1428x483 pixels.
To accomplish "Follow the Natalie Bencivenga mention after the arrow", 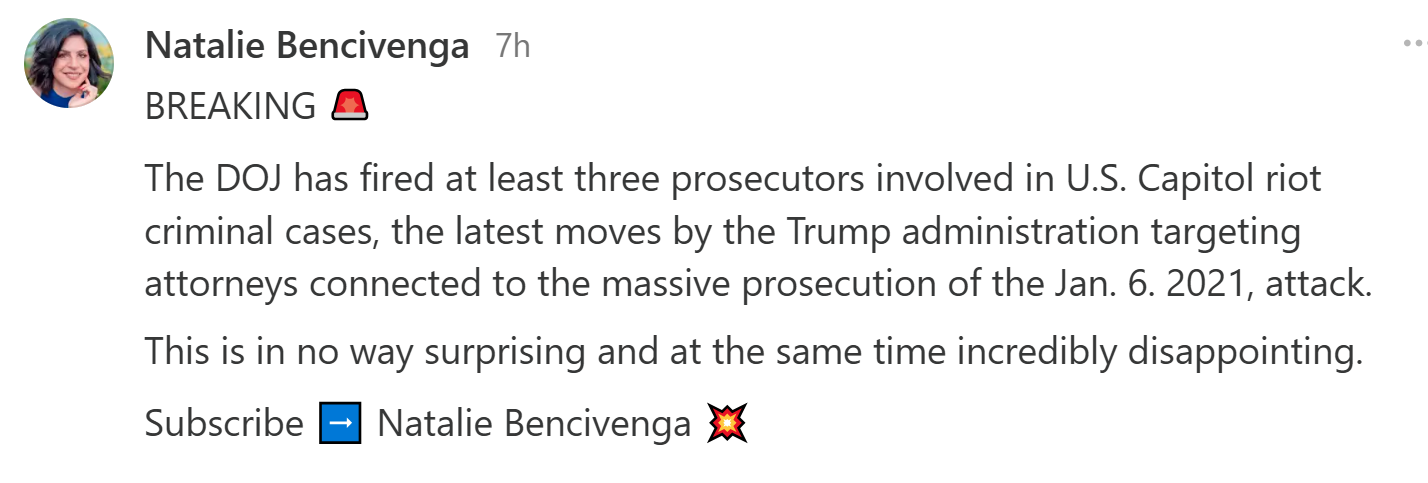I will click(534, 424).
